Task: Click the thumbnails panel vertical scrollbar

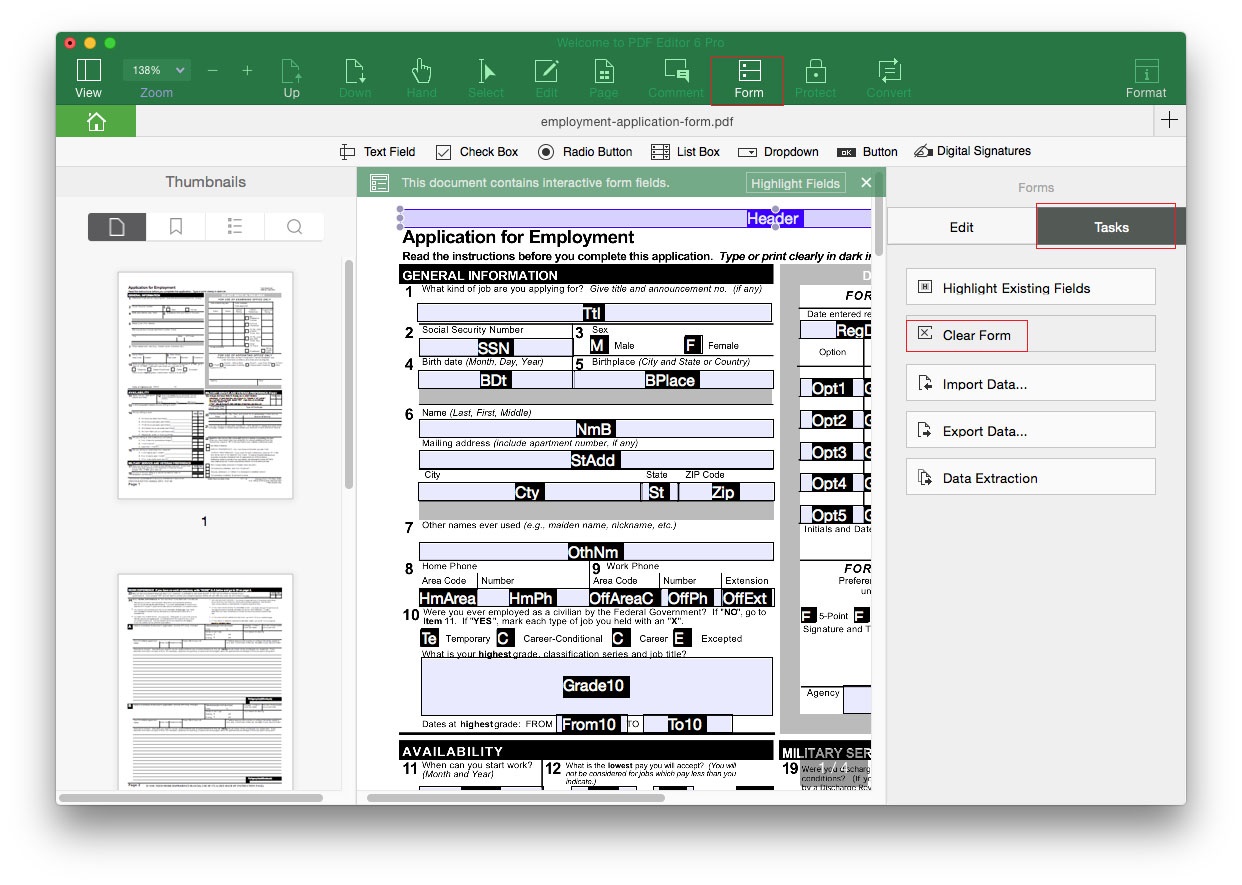Action: 349,375
